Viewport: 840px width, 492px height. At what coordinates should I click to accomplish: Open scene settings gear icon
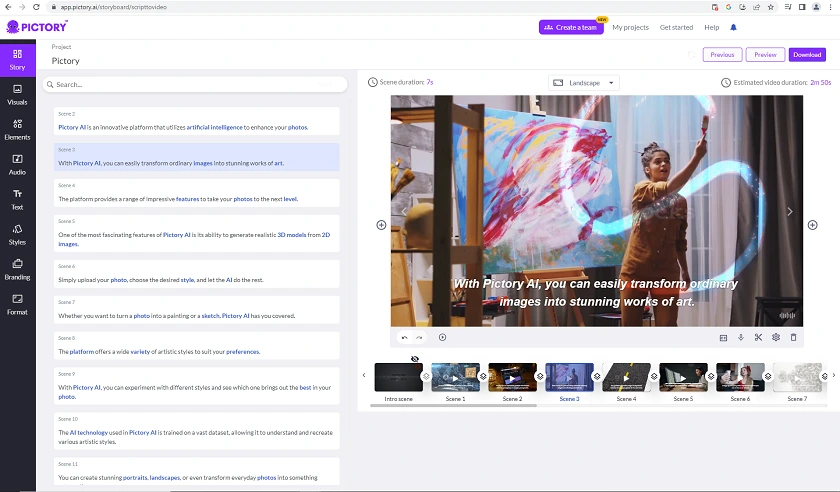point(776,337)
